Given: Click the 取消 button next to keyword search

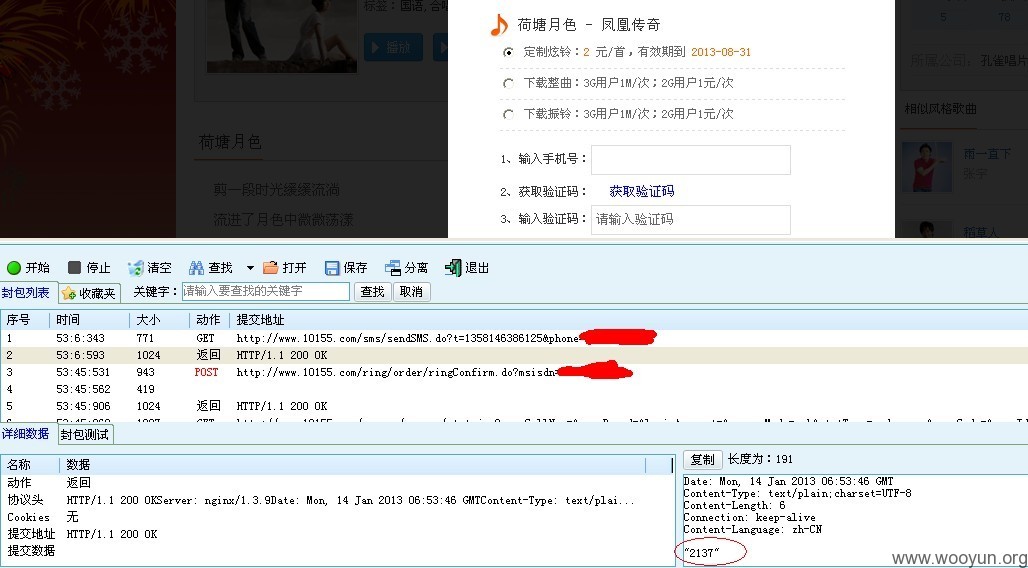Looking at the screenshot, I should pos(411,291).
